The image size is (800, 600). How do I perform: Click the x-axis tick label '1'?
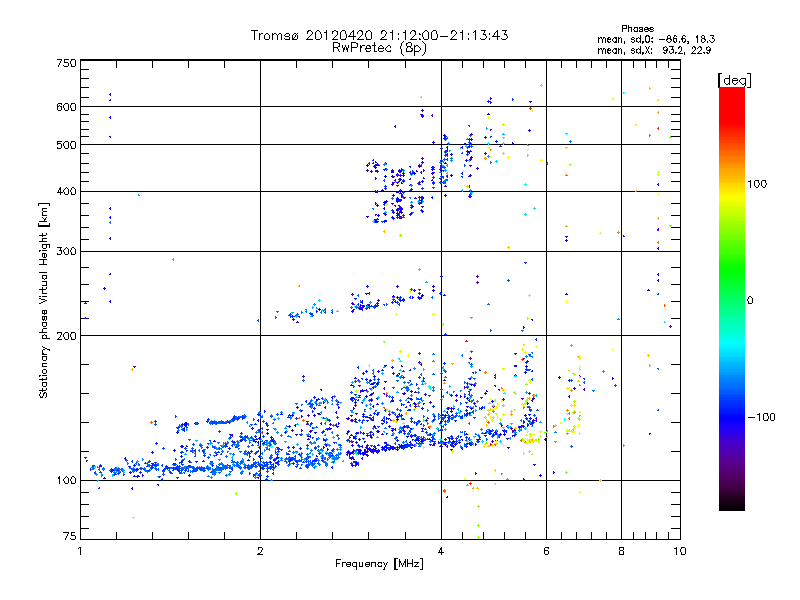pyautogui.click(x=80, y=551)
